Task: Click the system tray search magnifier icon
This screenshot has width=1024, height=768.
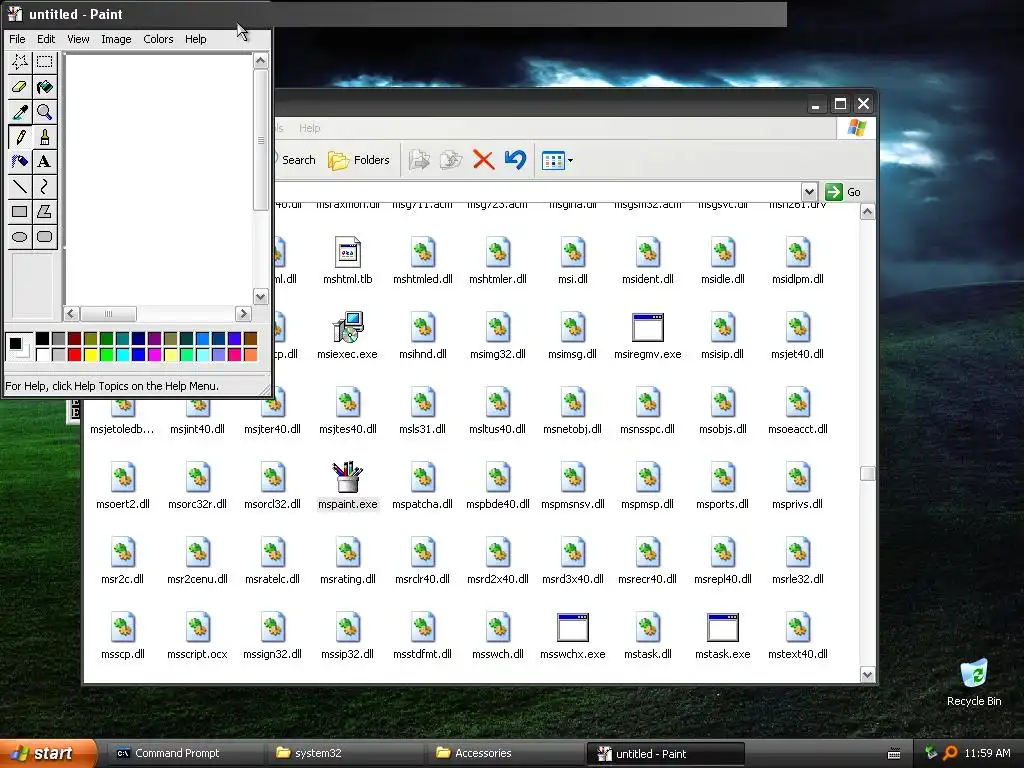Action: (950, 753)
